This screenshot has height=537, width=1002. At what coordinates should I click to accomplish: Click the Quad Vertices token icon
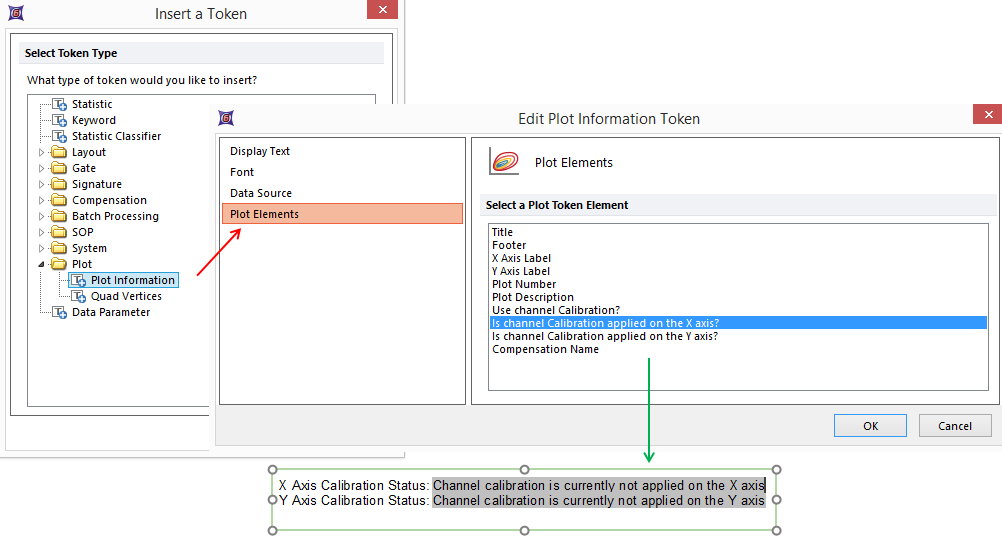click(78, 296)
